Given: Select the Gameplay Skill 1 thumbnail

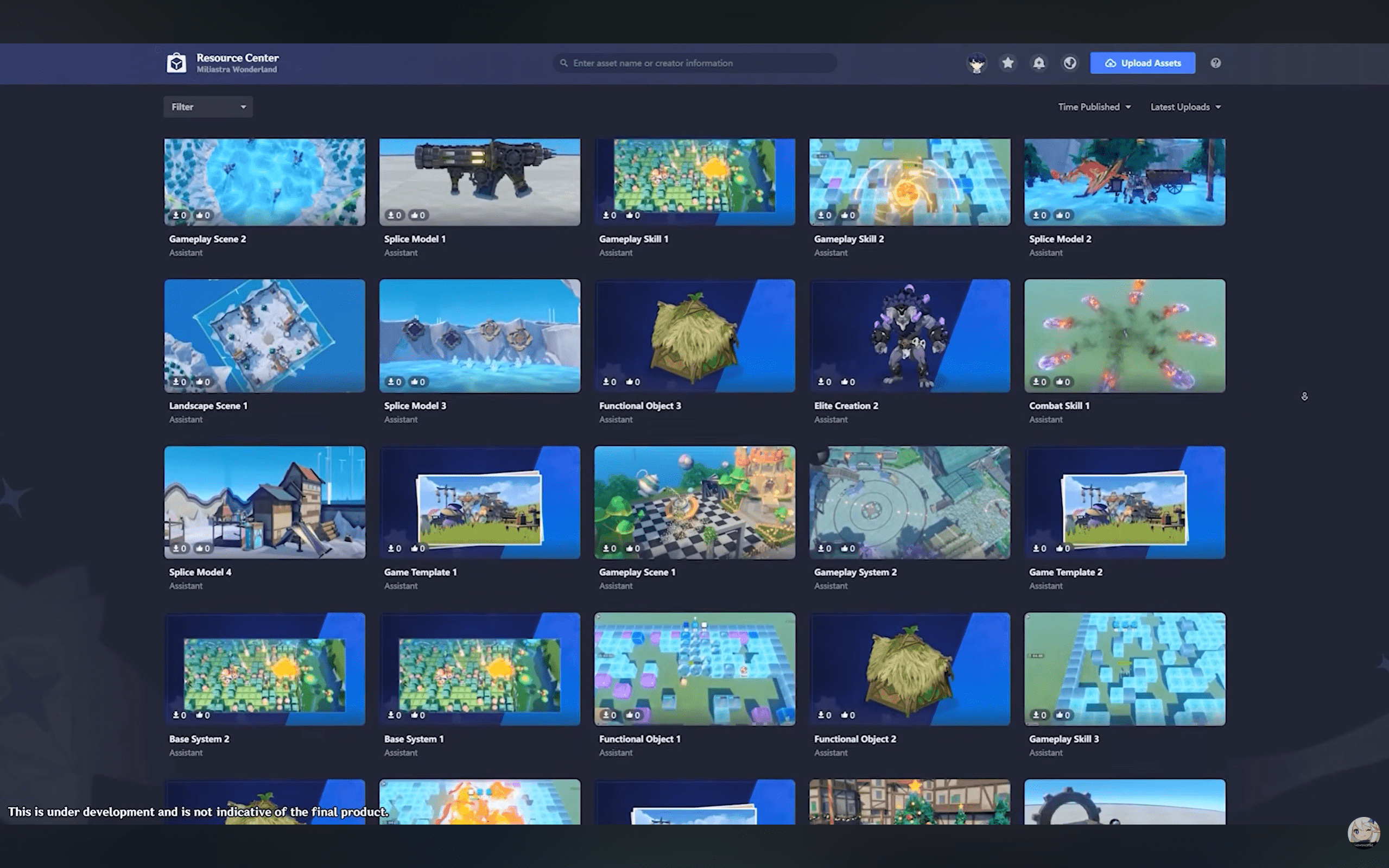Looking at the screenshot, I should [695, 182].
